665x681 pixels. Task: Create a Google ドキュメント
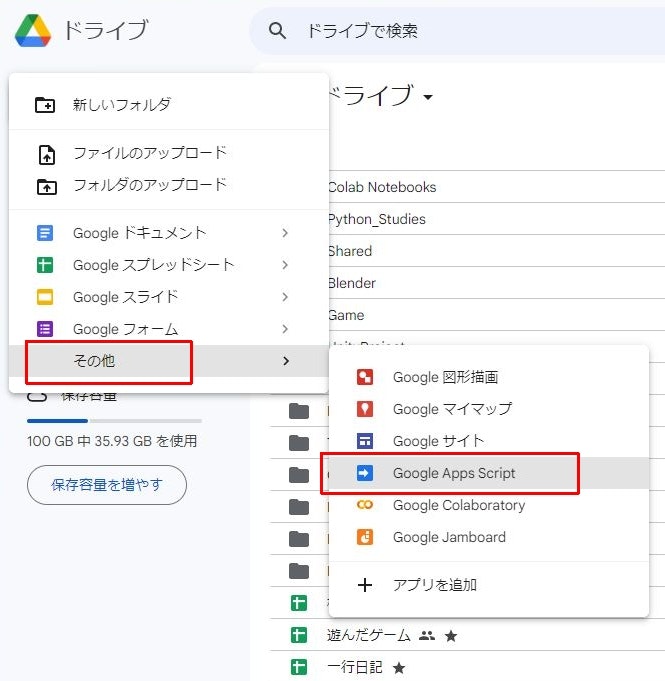[x=169, y=233]
